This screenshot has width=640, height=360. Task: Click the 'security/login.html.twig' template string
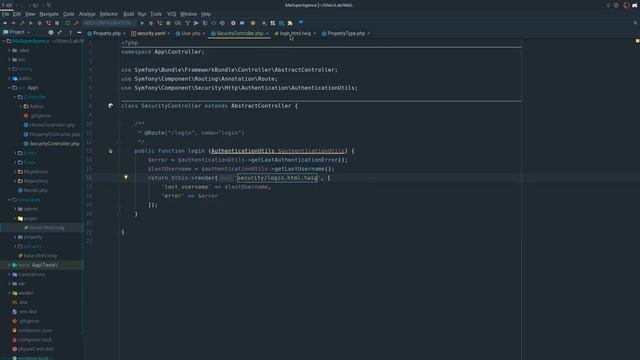(x=277, y=178)
